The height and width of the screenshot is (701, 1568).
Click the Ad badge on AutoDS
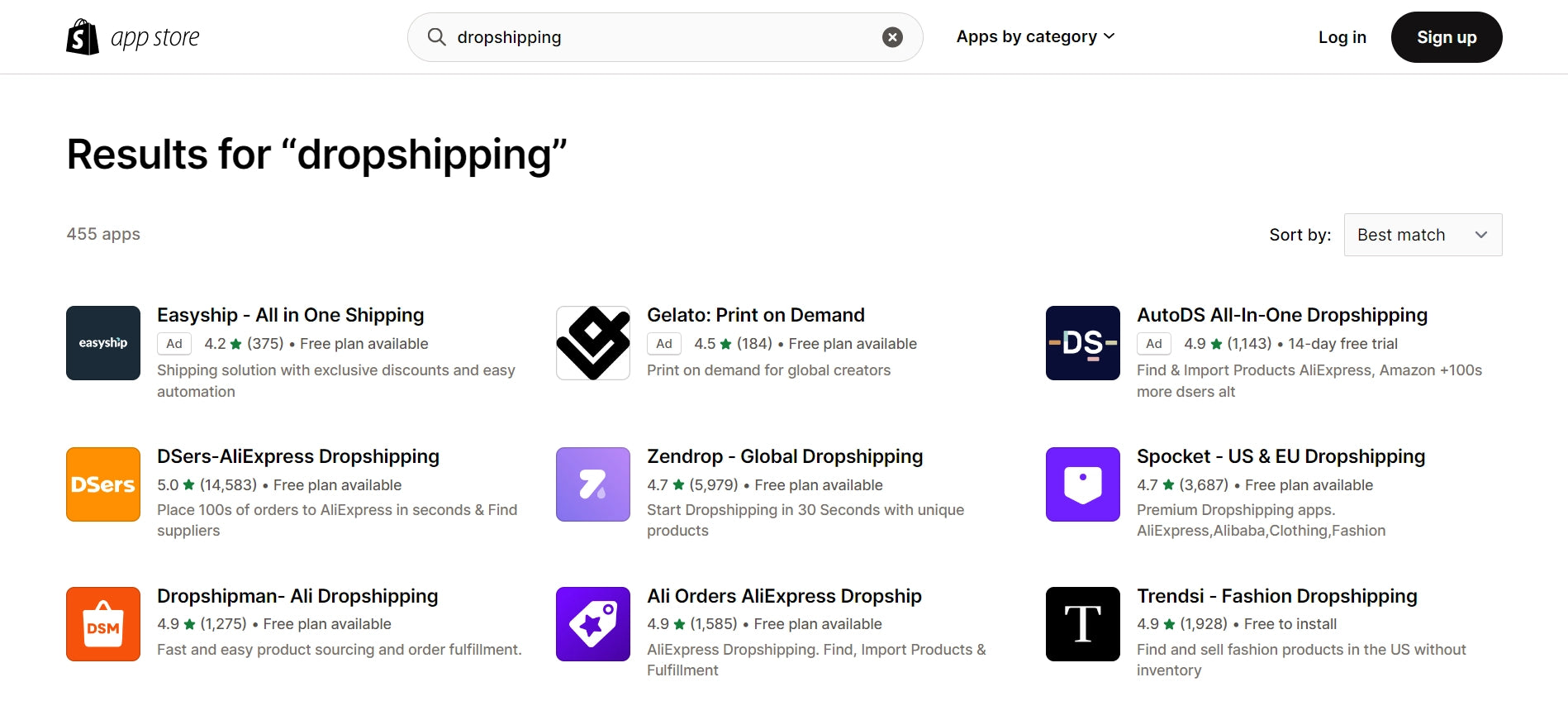point(1154,344)
